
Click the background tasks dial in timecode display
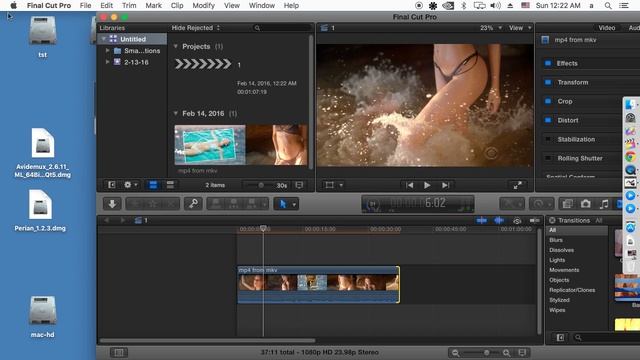tap(372, 204)
